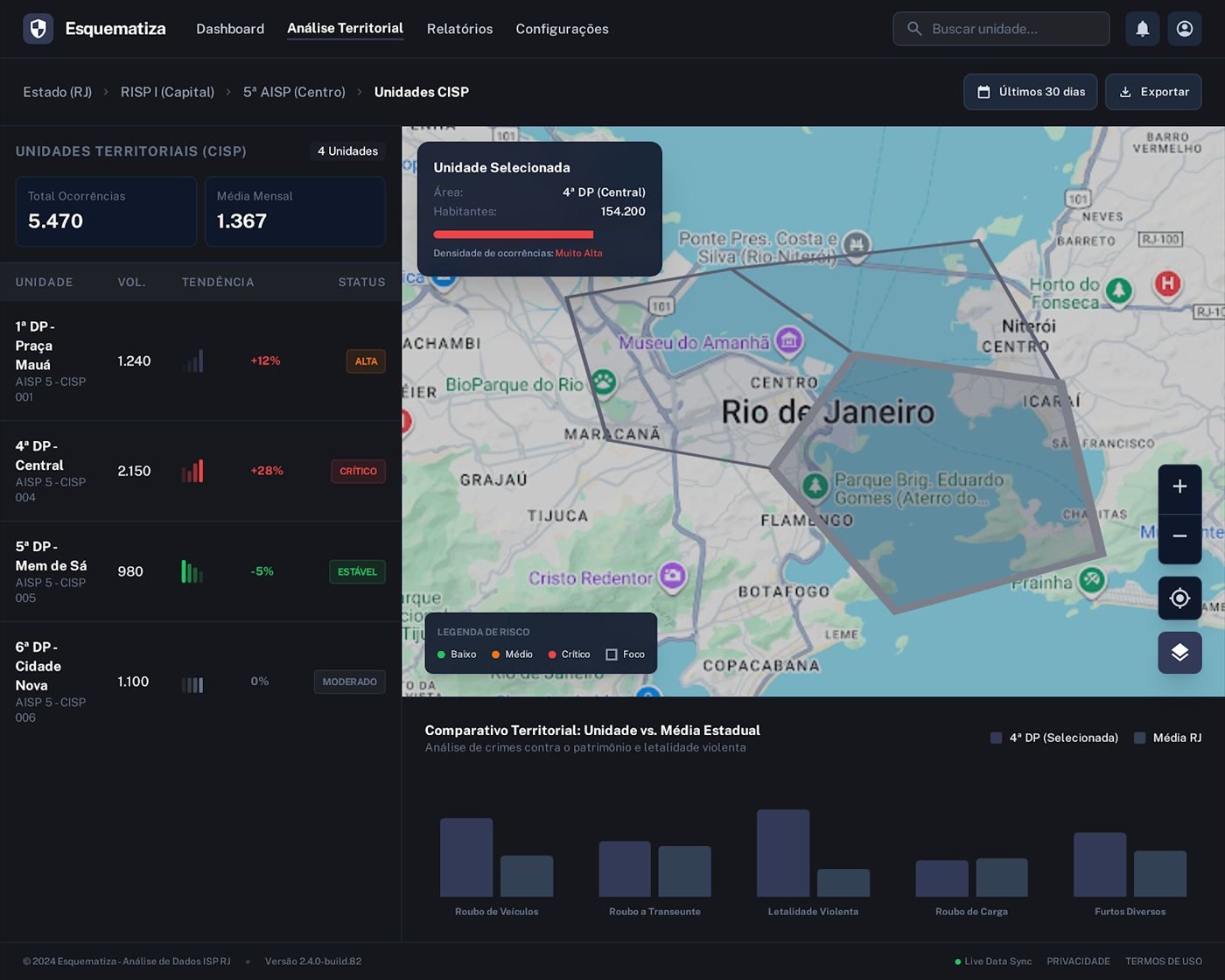Toggle Baixo risk legend item
Image resolution: width=1225 pixels, height=980 pixels.
pos(457,654)
